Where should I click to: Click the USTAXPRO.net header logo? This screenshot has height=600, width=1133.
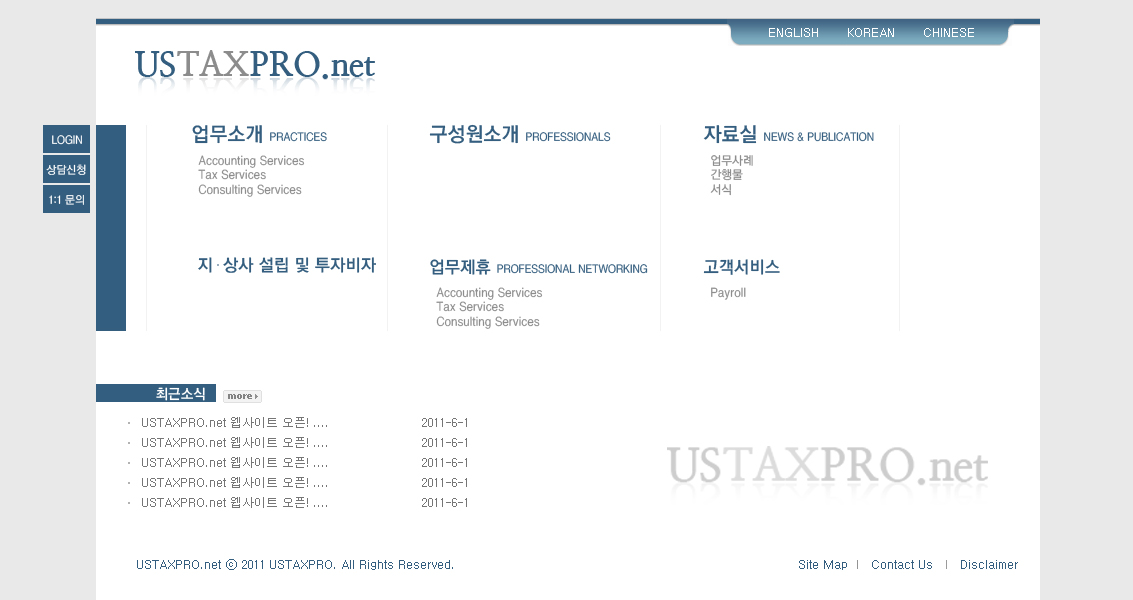point(255,66)
